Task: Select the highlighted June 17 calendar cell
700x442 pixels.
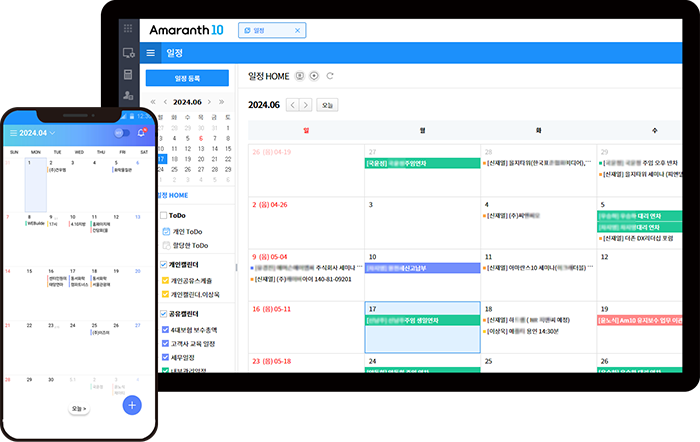Action: (422, 327)
